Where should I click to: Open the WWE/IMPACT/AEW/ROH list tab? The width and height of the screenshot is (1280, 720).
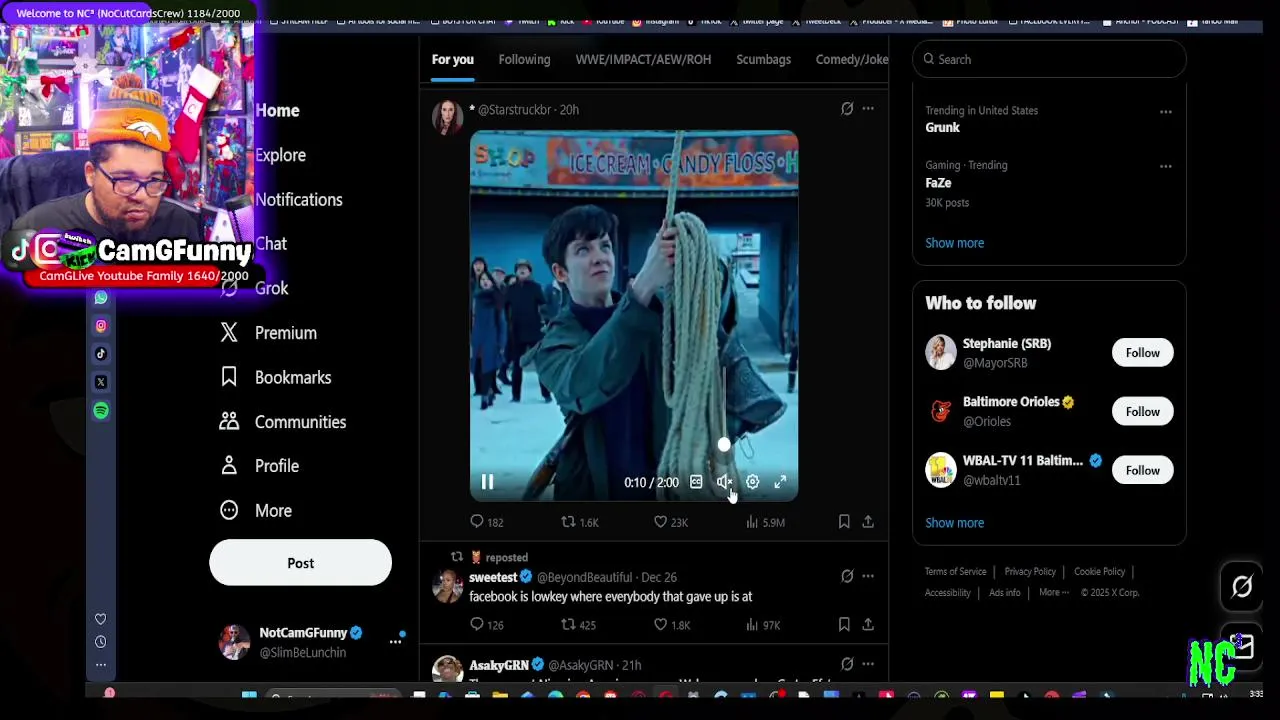tap(643, 59)
